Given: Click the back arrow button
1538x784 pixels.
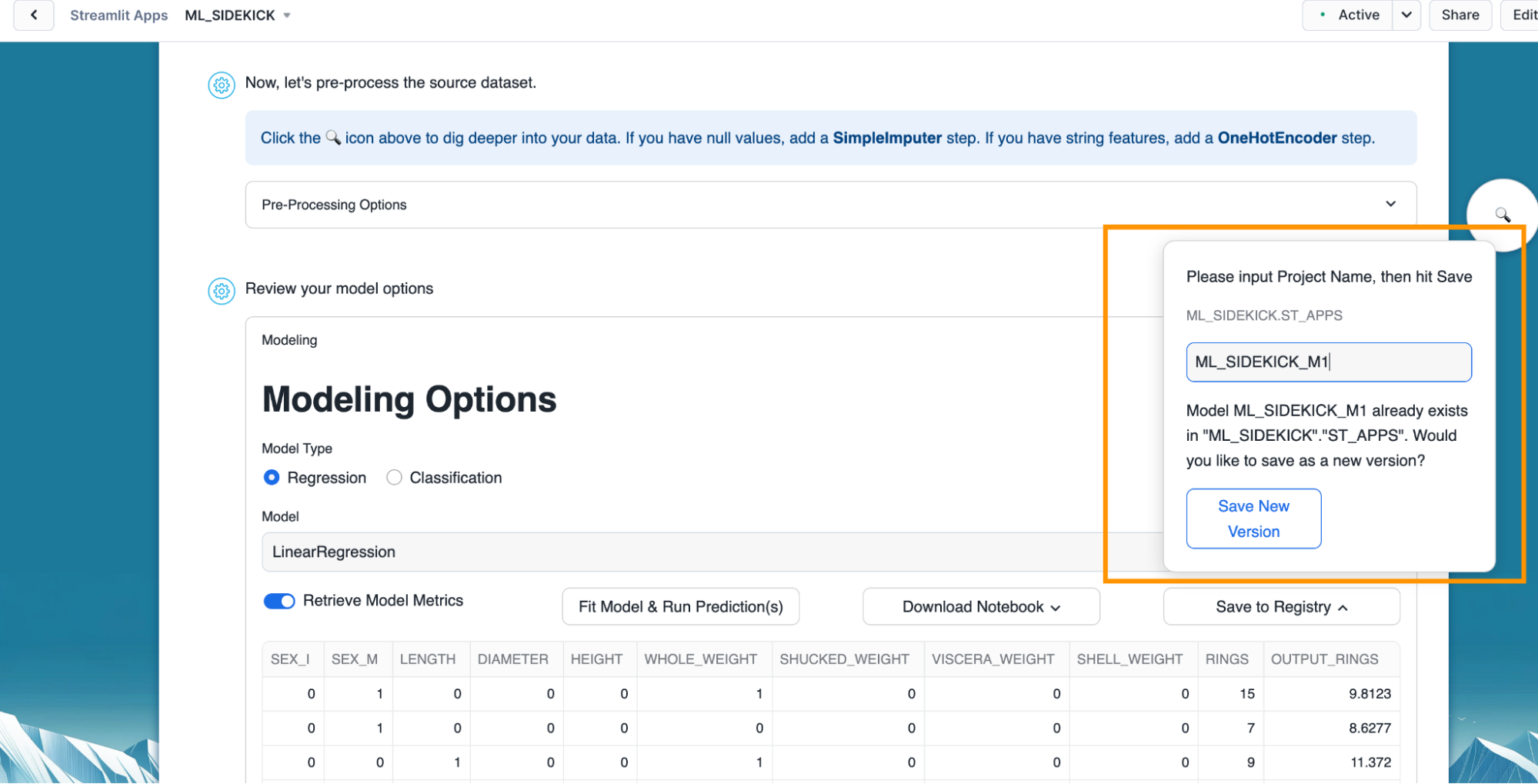Looking at the screenshot, I should pyautogui.click(x=34, y=15).
